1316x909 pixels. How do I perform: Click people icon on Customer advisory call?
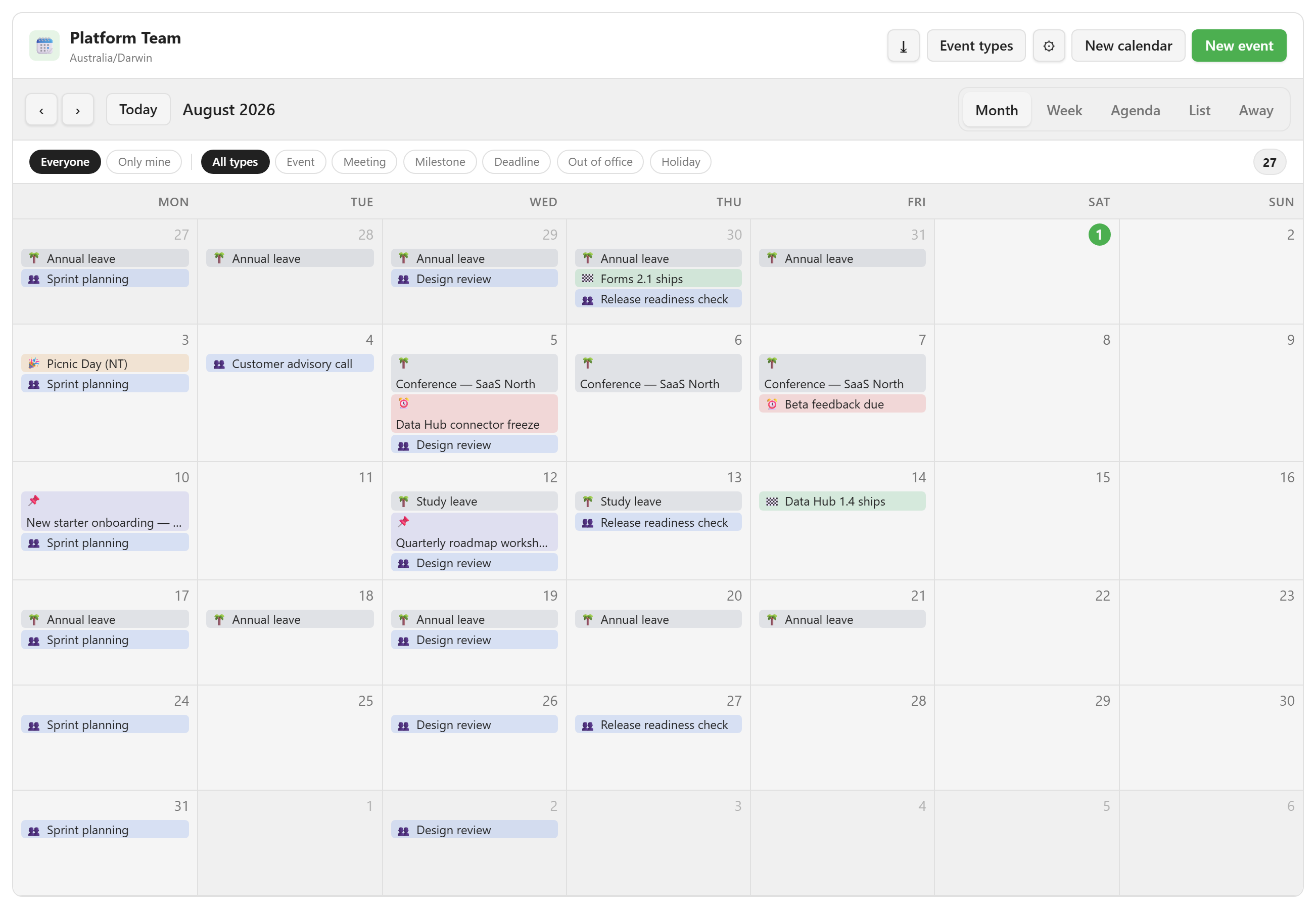[219, 364]
